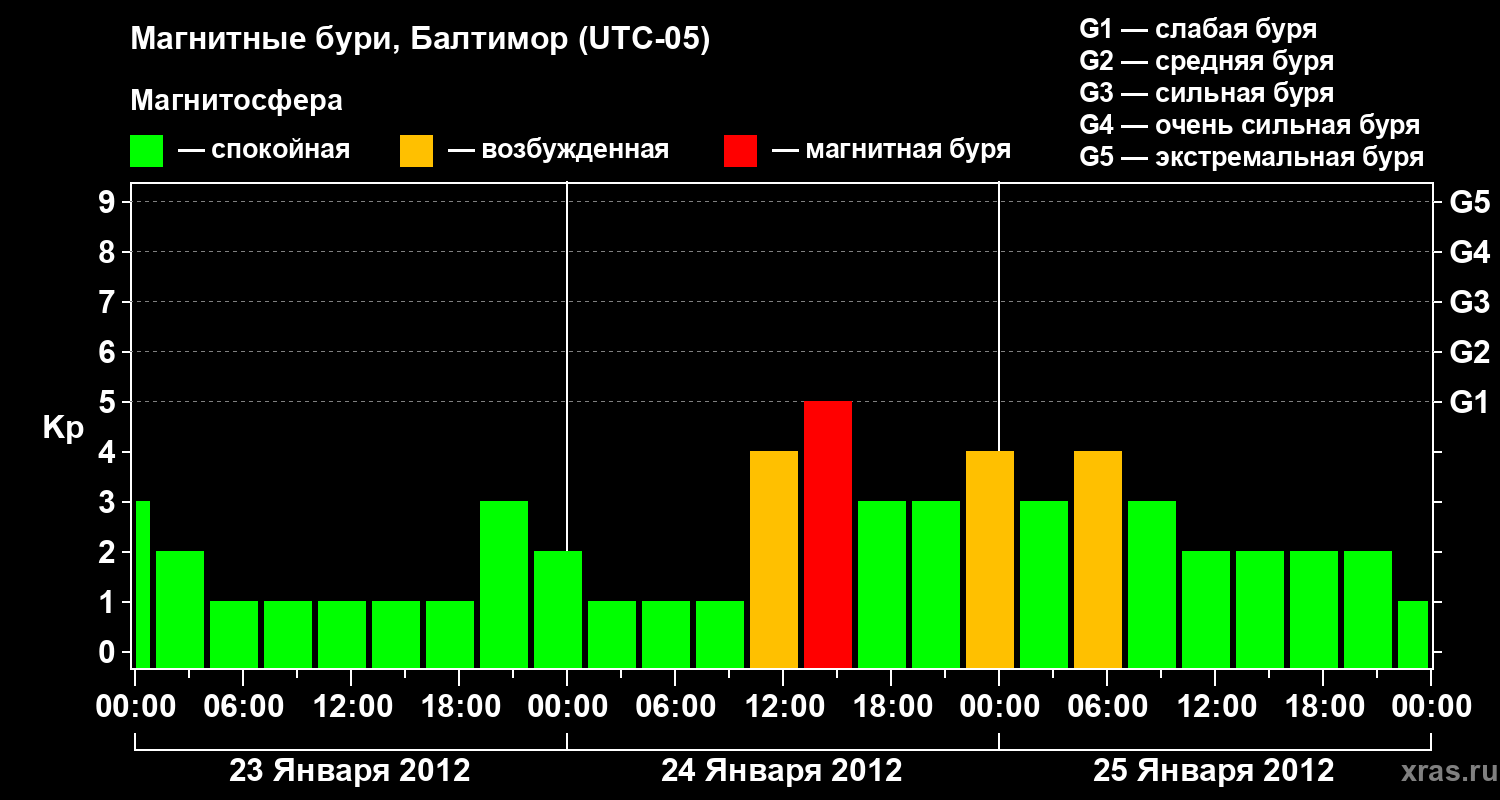1500x800 pixels.
Task: Click the '06:00' time label above 25 Января
Action: click(1107, 707)
